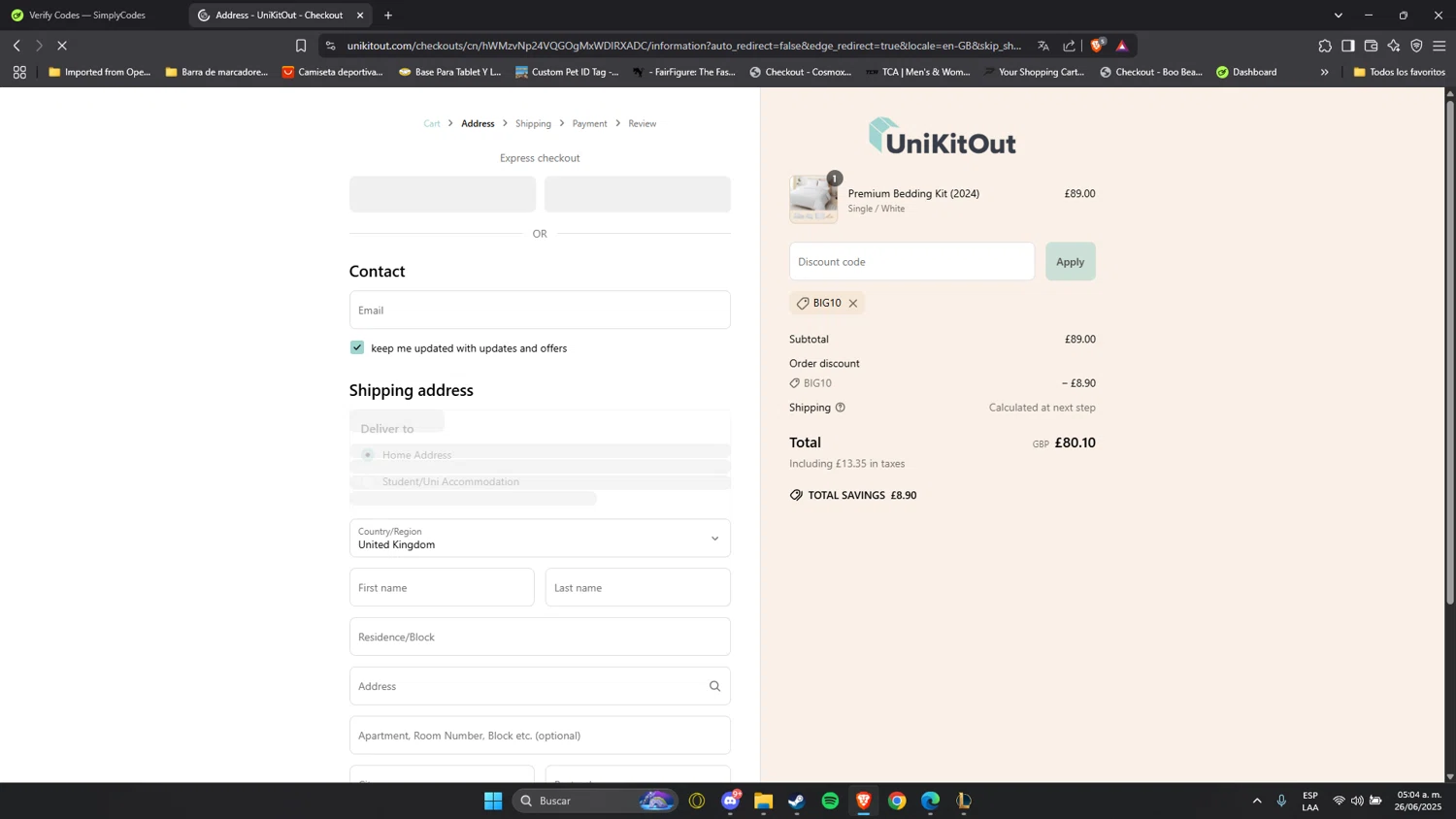Image resolution: width=1456 pixels, height=819 pixels.
Task: Open Imported from Opera bookmarks folder
Action: point(100,72)
